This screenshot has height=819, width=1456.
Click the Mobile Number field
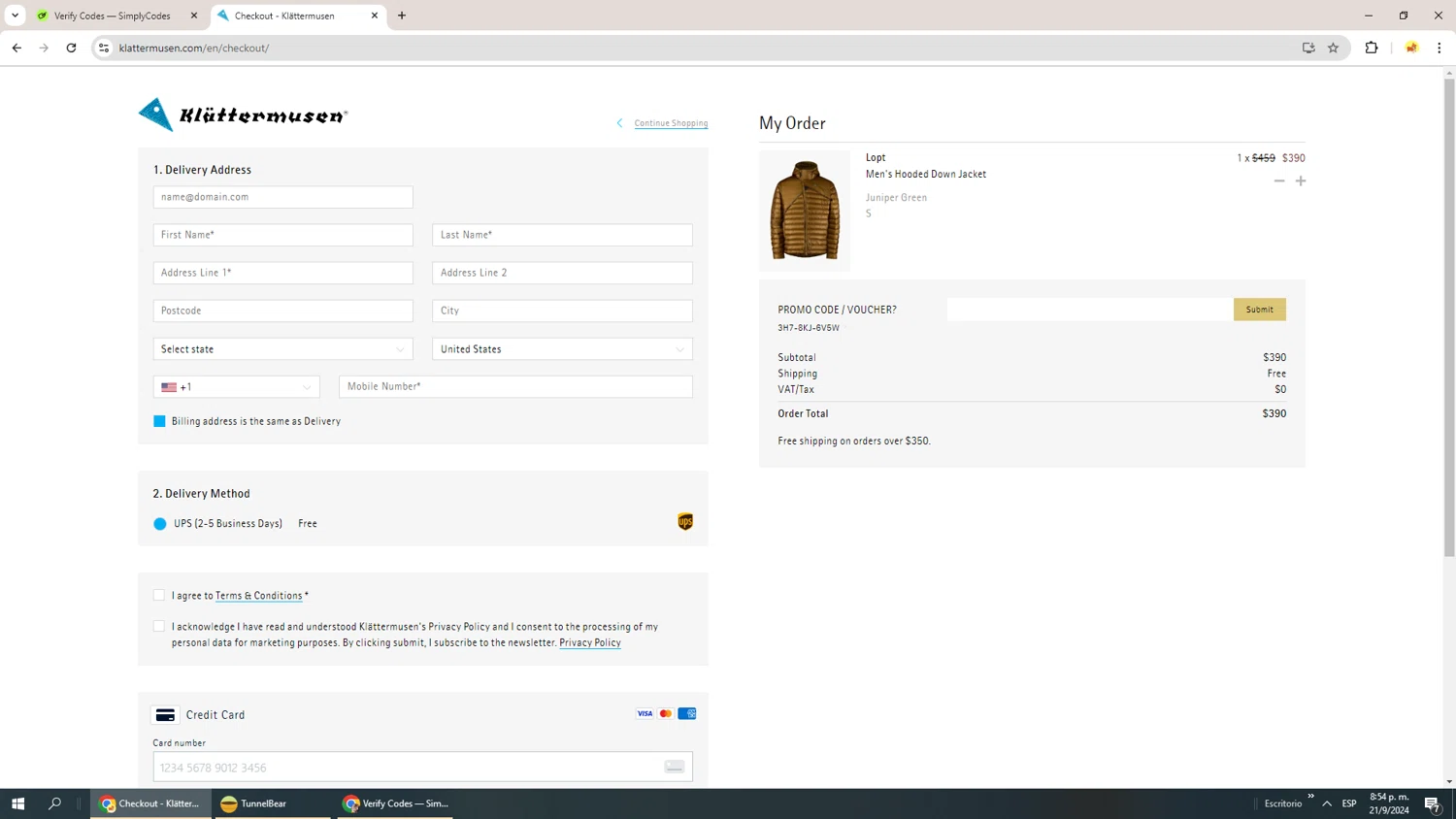tap(515, 386)
